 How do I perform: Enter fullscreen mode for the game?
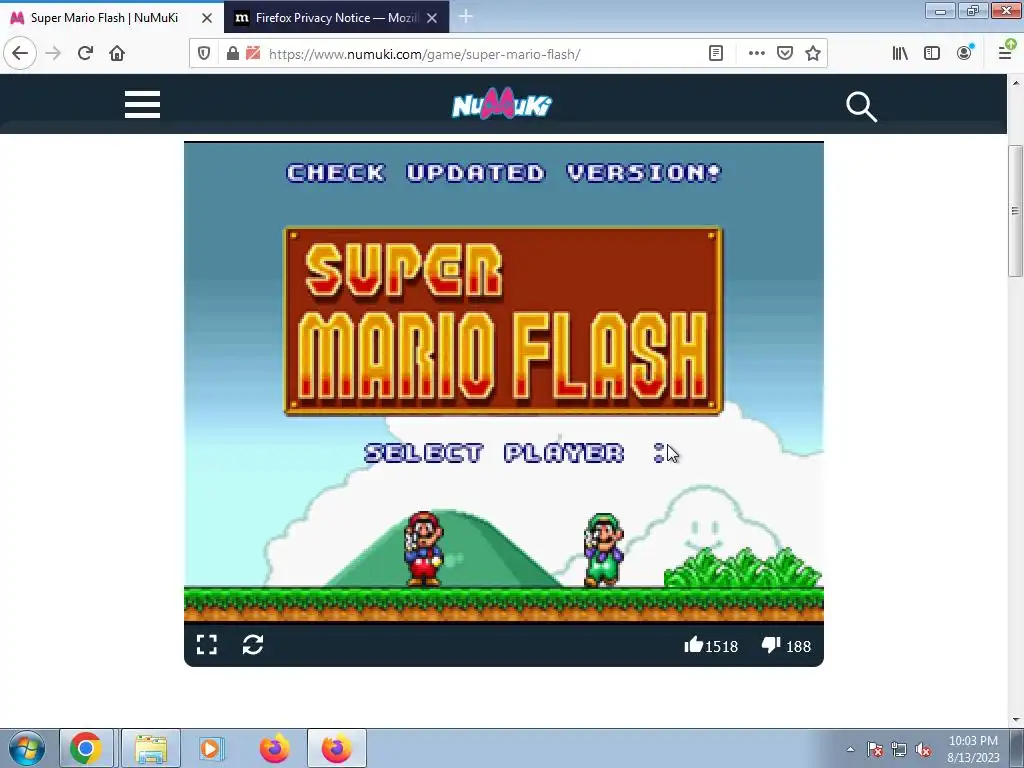(206, 645)
